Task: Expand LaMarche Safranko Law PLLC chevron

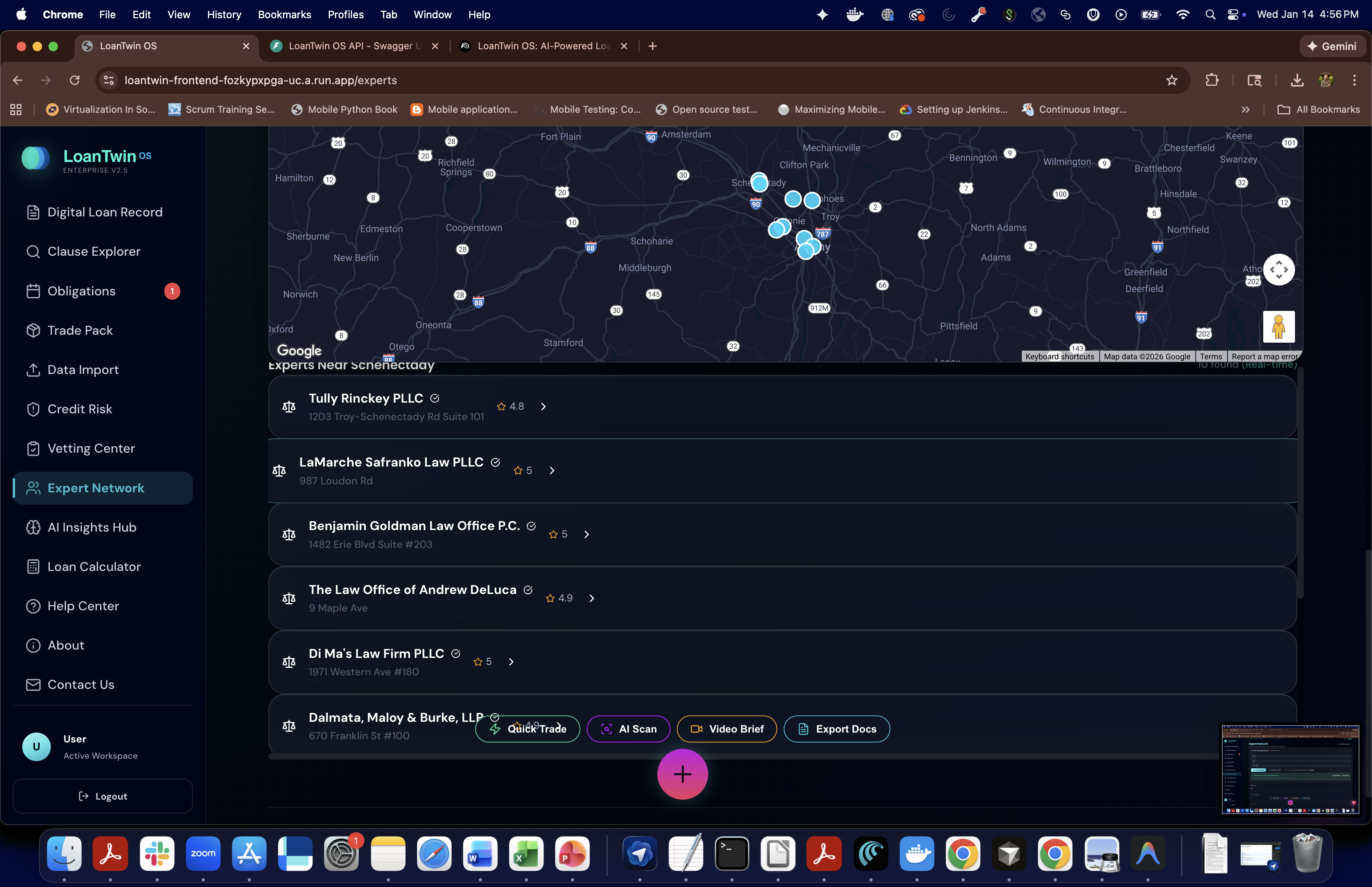Action: (551, 470)
